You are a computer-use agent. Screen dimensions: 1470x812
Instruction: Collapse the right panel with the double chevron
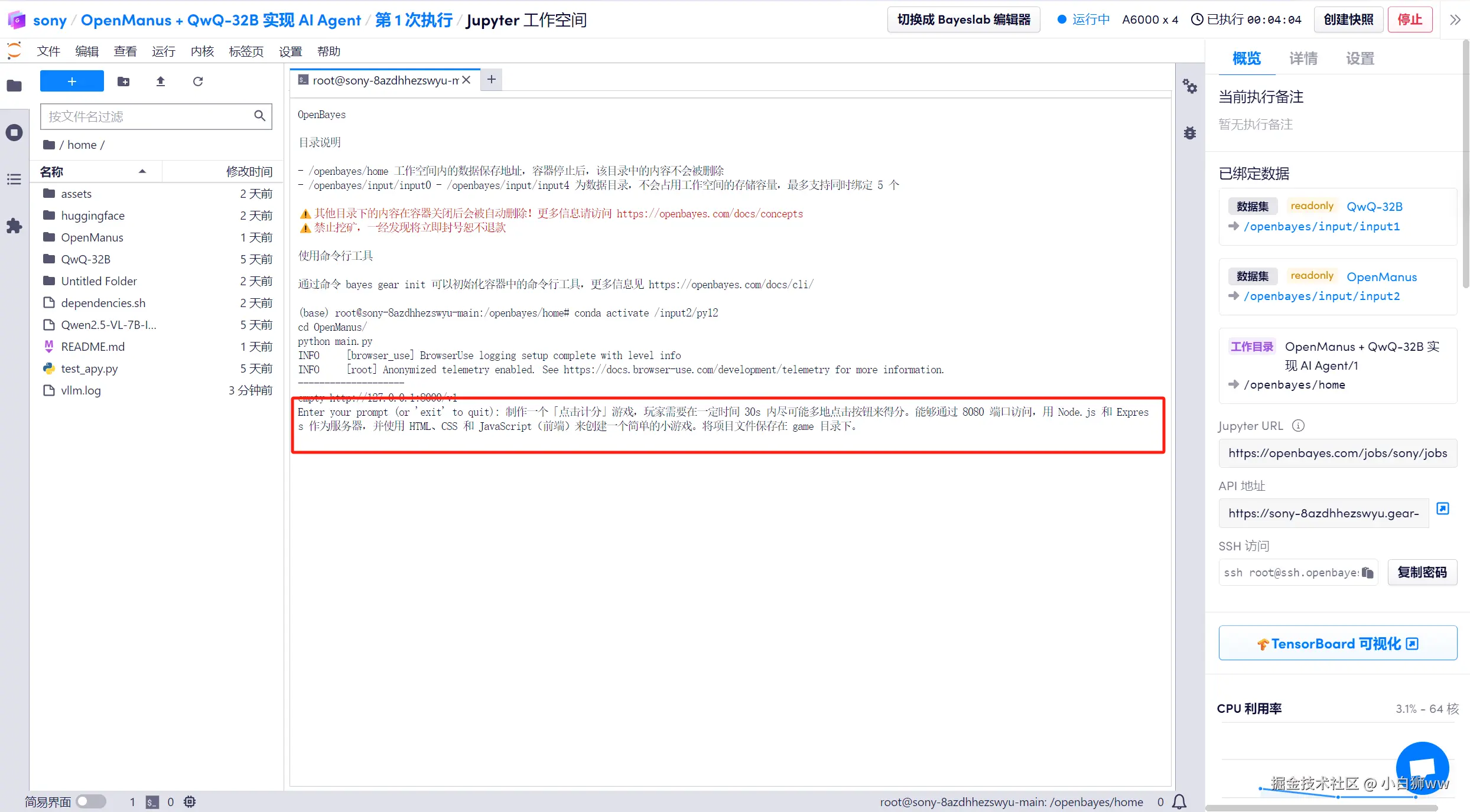tap(1455, 19)
